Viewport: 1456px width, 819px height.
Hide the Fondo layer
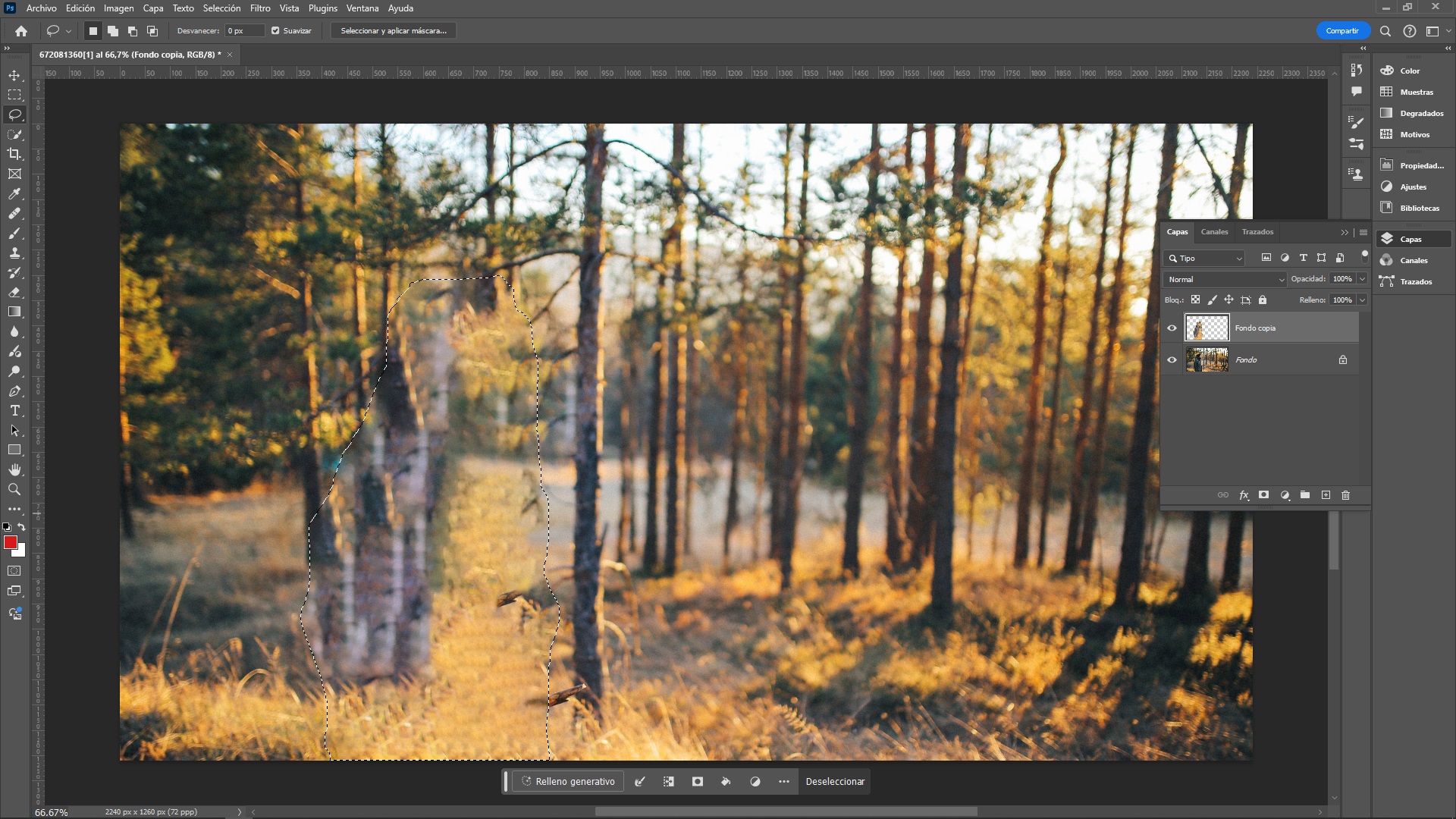(x=1172, y=360)
